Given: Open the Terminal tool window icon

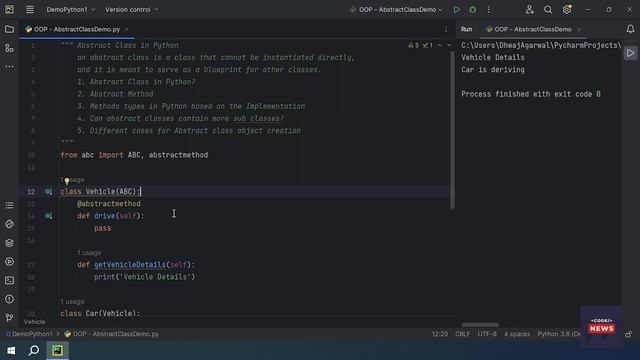Looking at the screenshot, I should pos(9,280).
